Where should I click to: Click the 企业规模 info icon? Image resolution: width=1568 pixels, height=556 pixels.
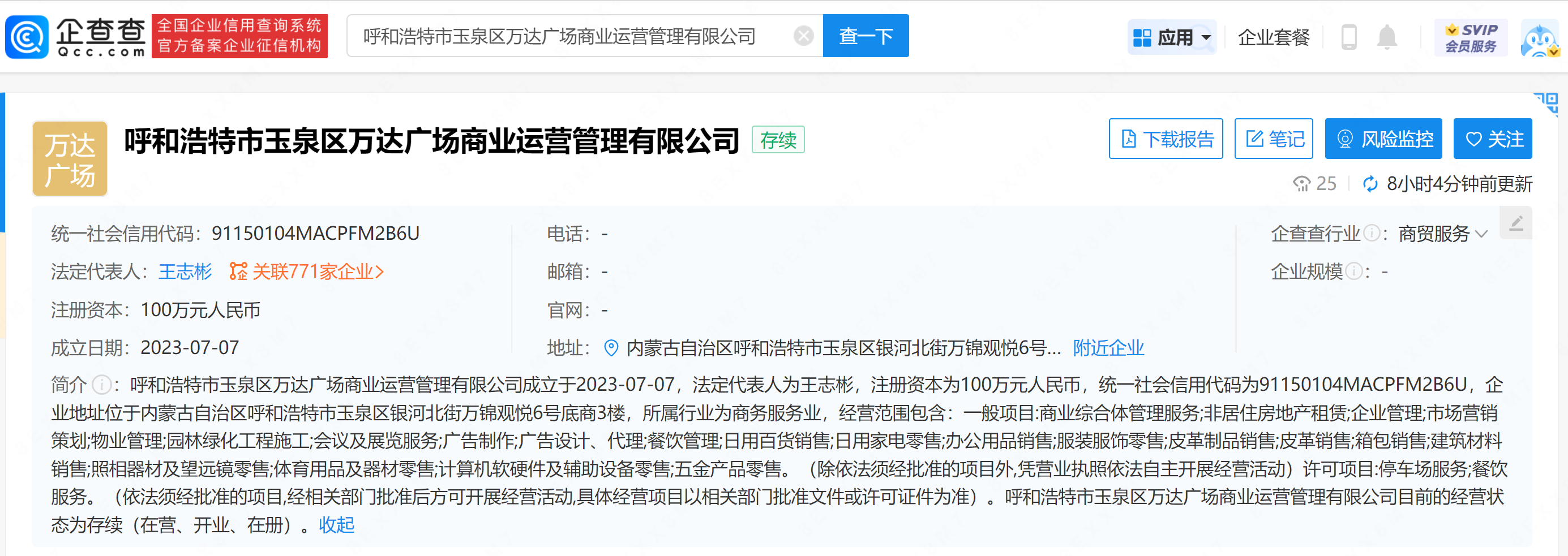[x=1353, y=271]
